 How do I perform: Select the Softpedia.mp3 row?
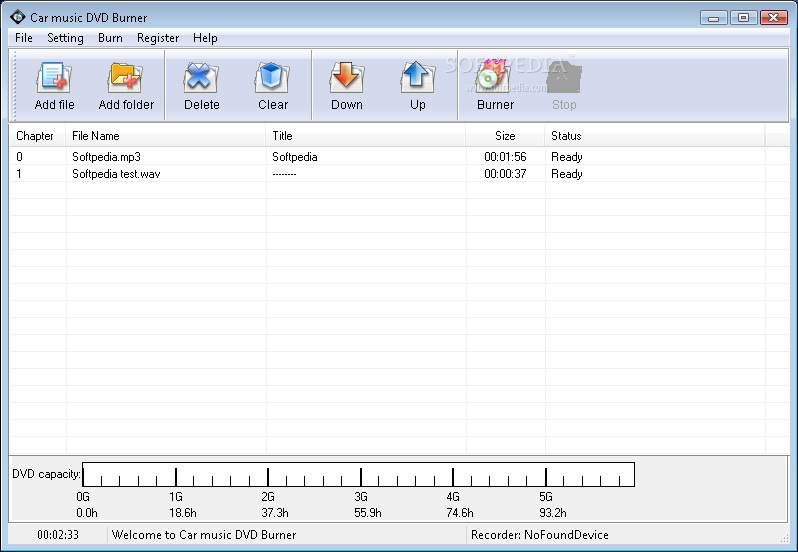tap(107, 157)
